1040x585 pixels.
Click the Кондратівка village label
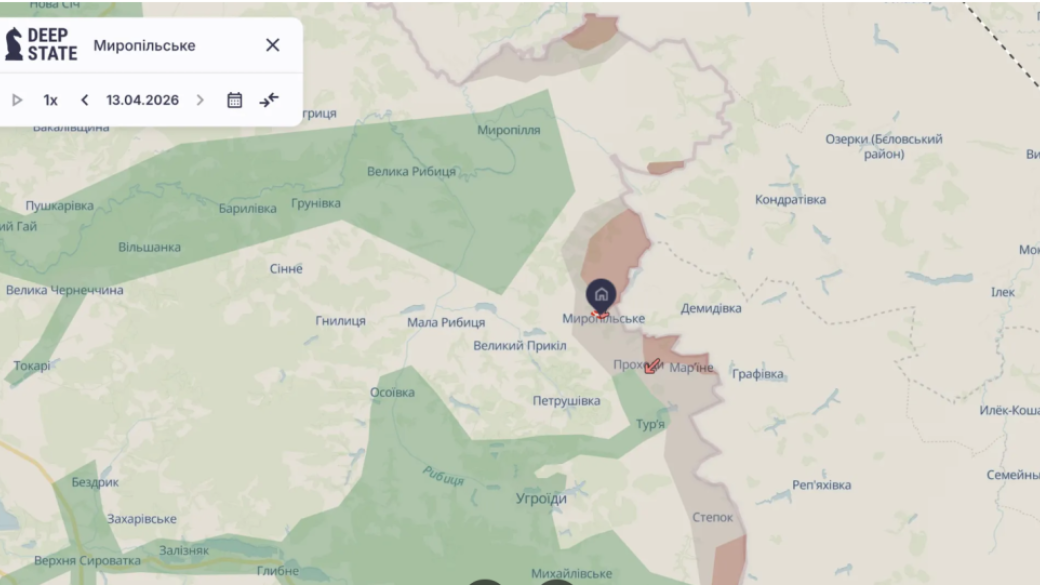791,200
